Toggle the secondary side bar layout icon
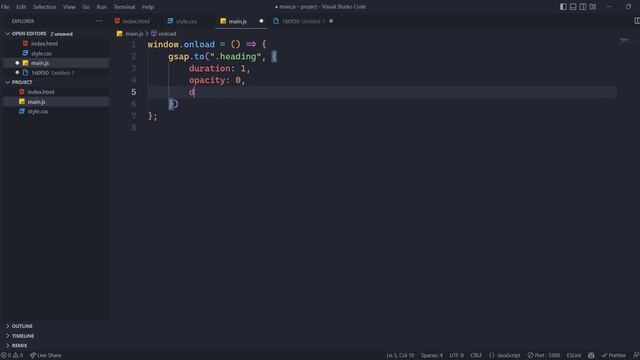This screenshot has height=360, width=640. point(583,7)
